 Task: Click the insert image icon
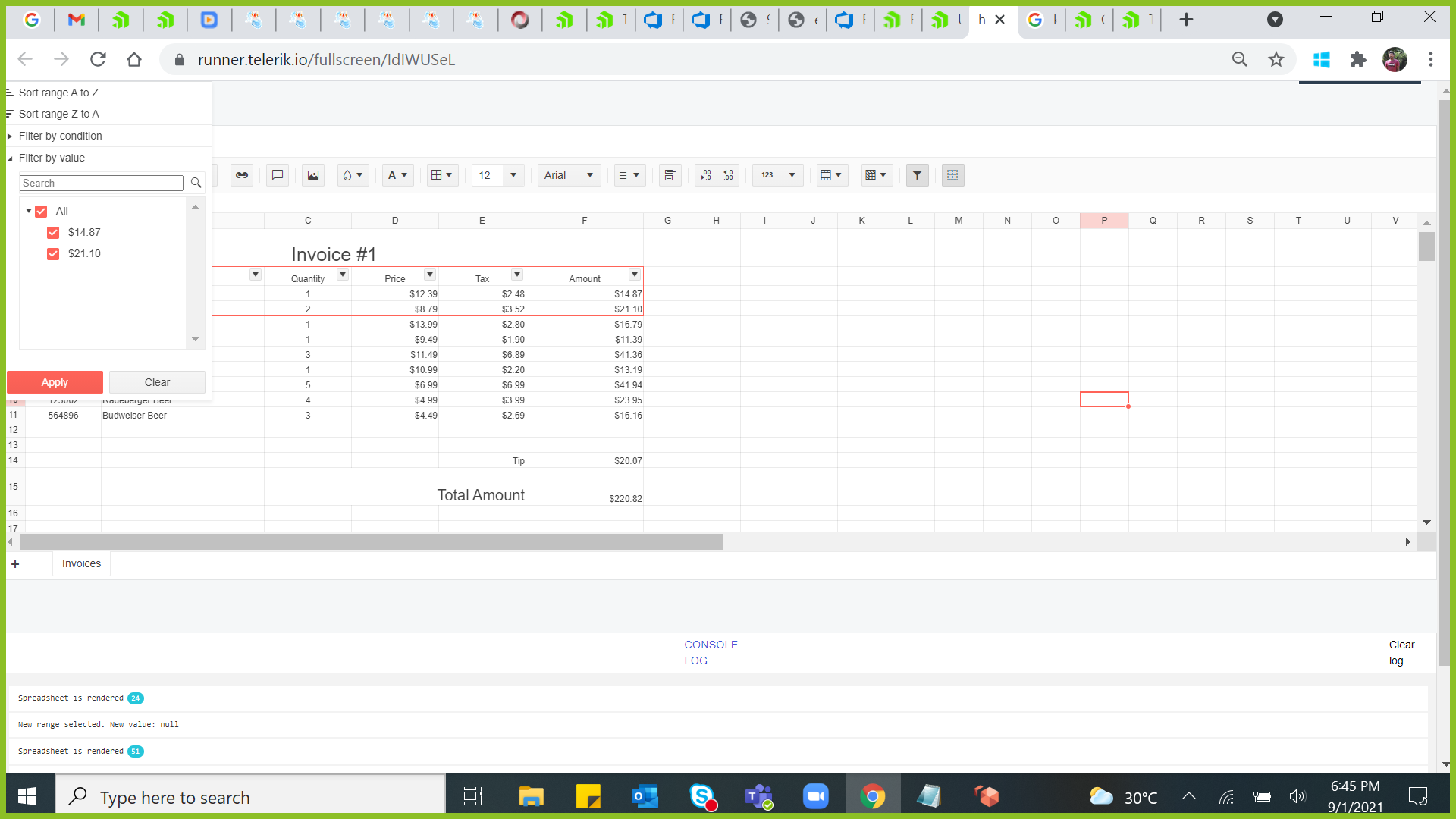click(x=312, y=175)
